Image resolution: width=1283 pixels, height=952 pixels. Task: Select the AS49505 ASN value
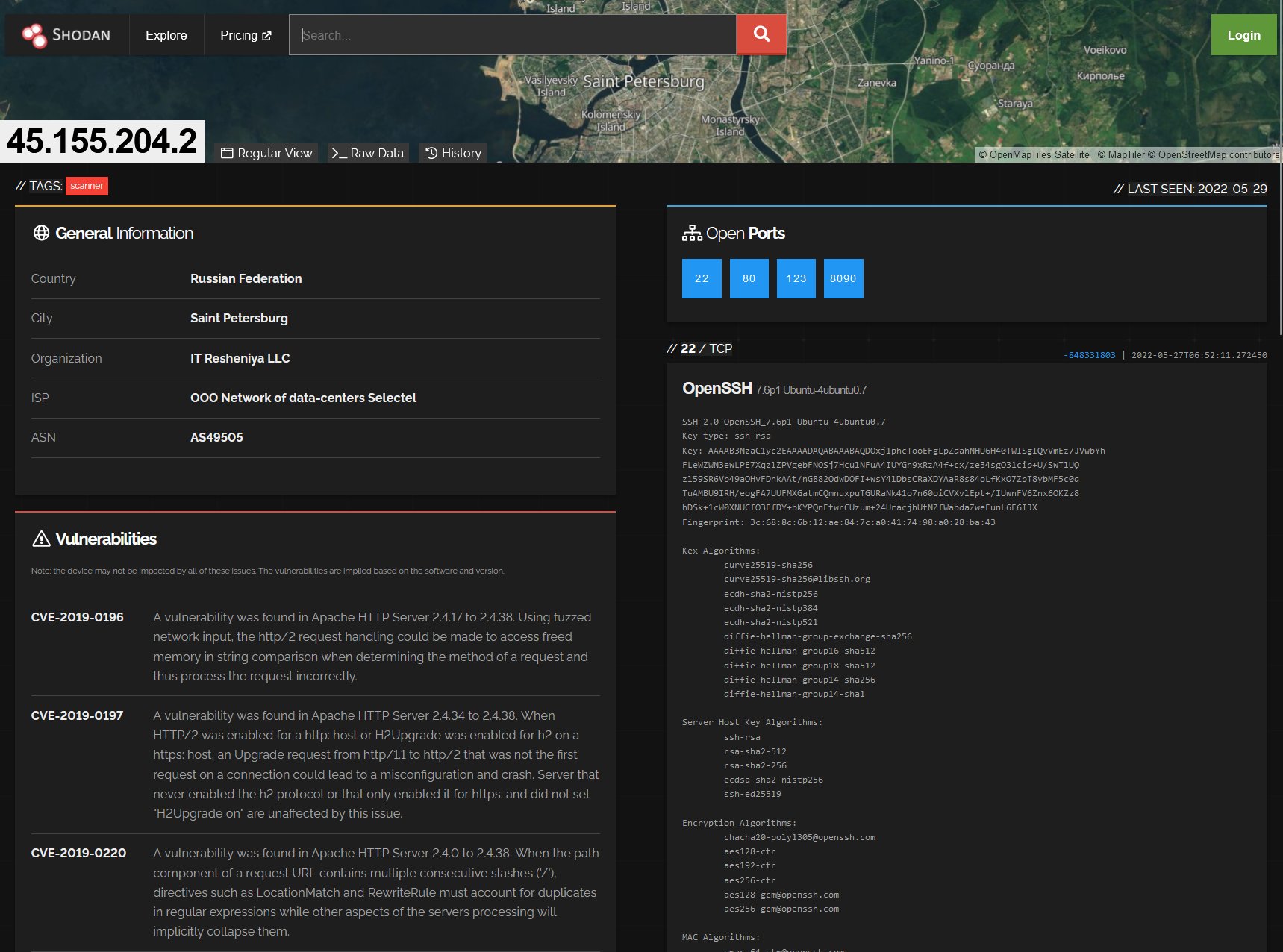pyautogui.click(x=216, y=437)
